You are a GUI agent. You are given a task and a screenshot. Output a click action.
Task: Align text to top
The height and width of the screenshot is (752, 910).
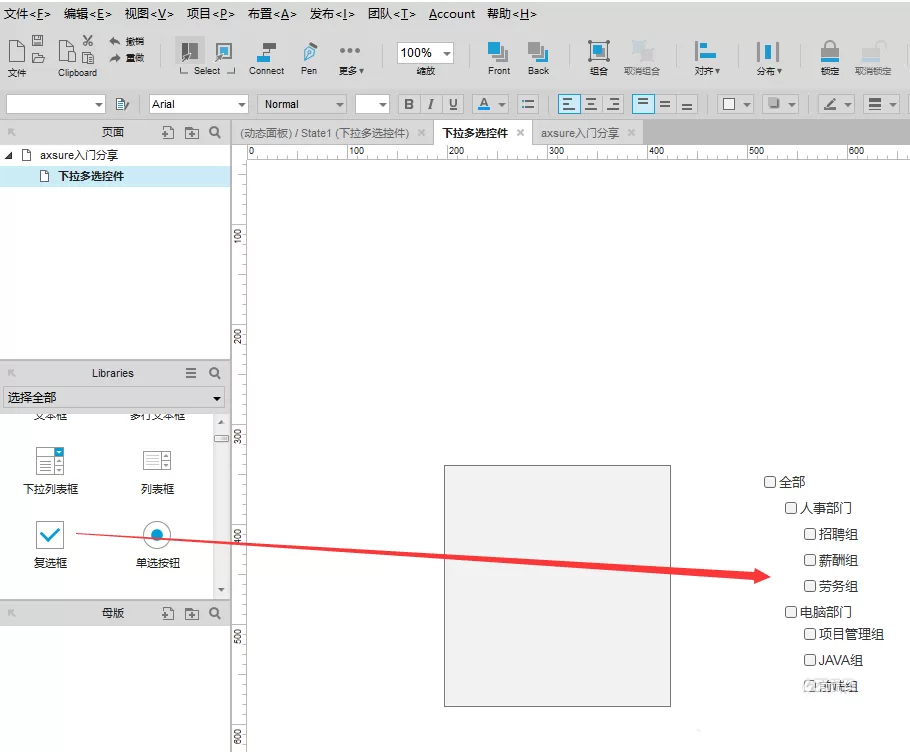(x=643, y=104)
